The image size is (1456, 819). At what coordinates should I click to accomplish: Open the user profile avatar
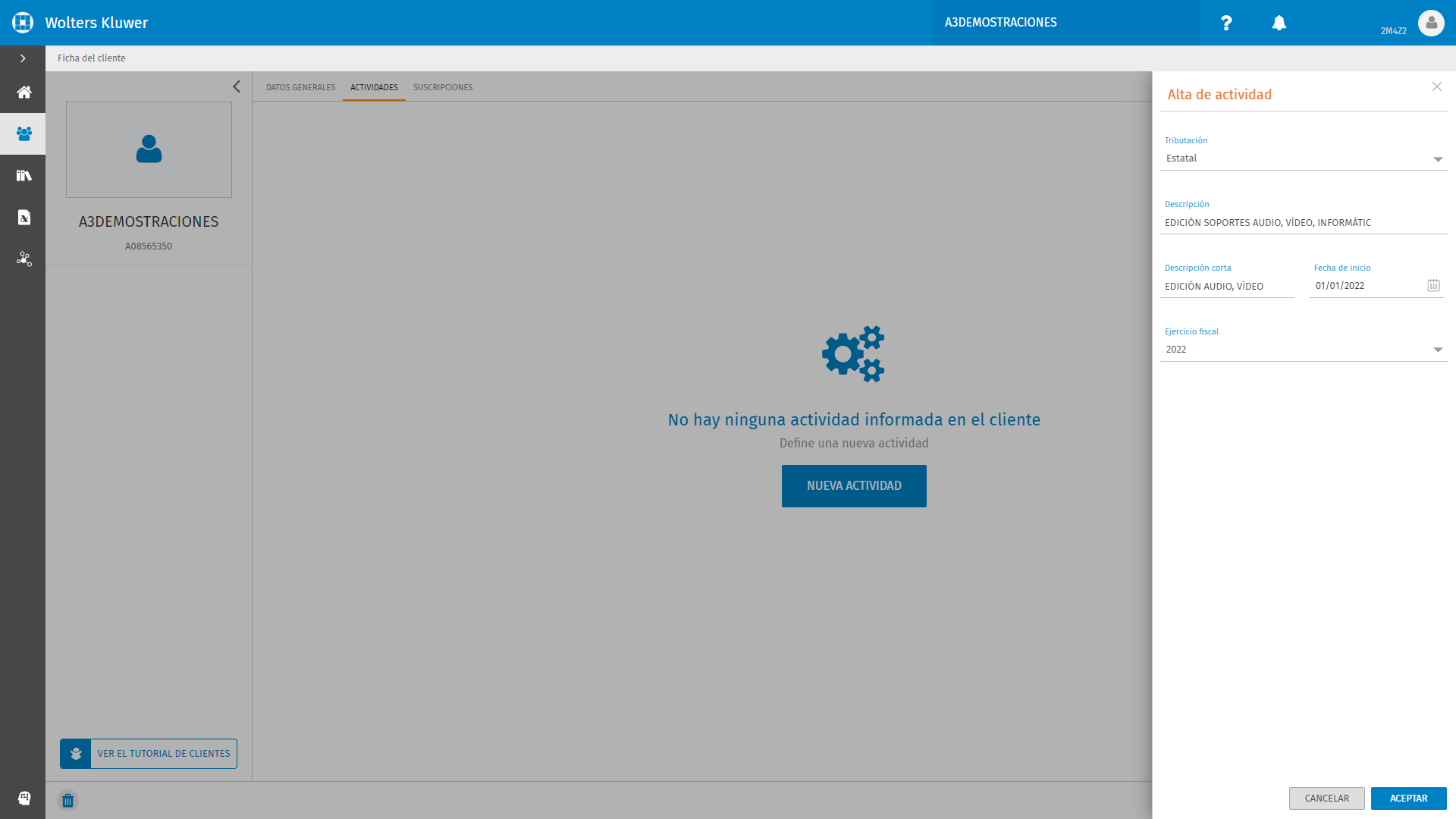(x=1431, y=23)
